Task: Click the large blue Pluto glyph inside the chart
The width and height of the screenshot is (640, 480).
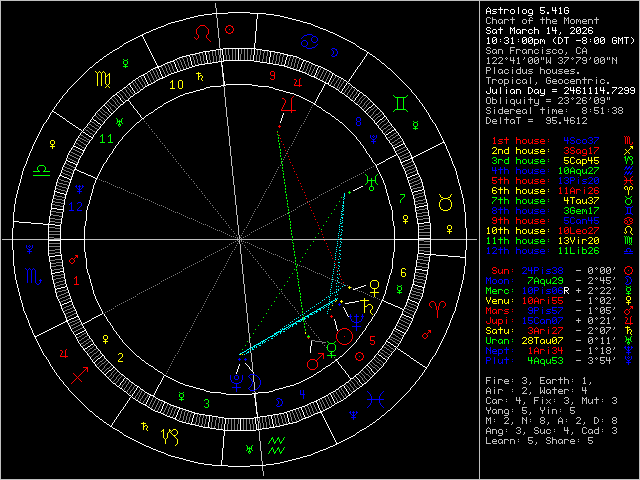Action: click(236, 383)
